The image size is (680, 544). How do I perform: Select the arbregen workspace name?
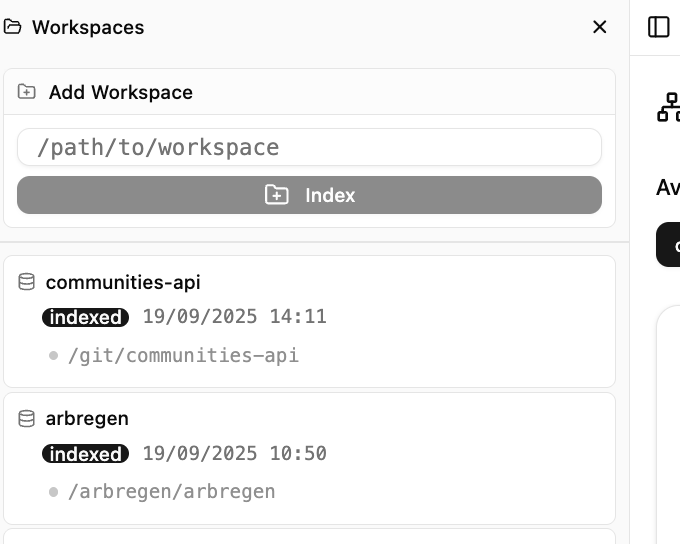[87, 419]
